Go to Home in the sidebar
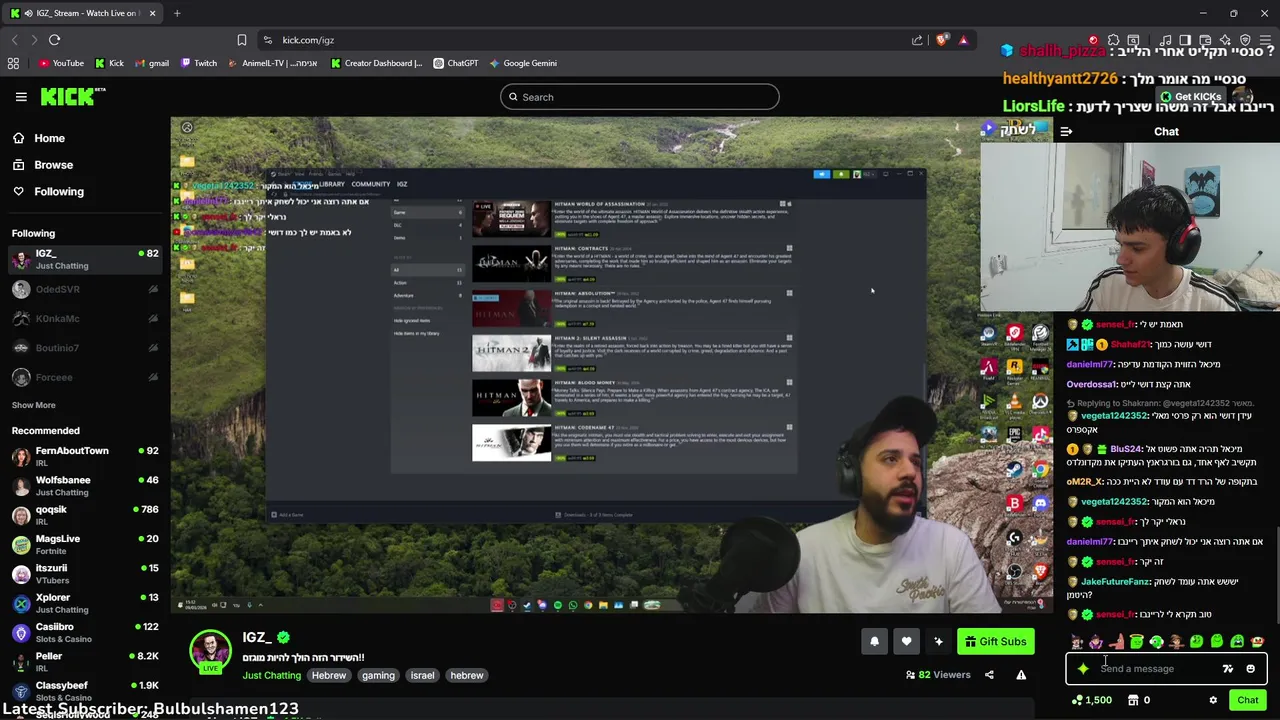 pos(40,138)
